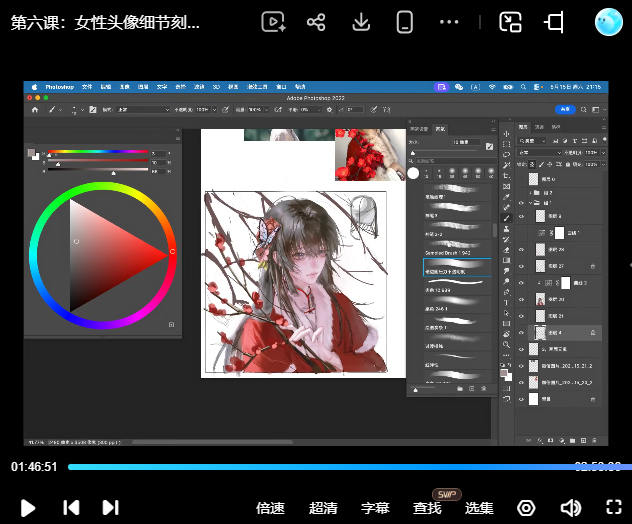Image resolution: width=632 pixels, height=524 pixels.
Task: Select the Brush tool in toolbar
Action: (x=506, y=218)
